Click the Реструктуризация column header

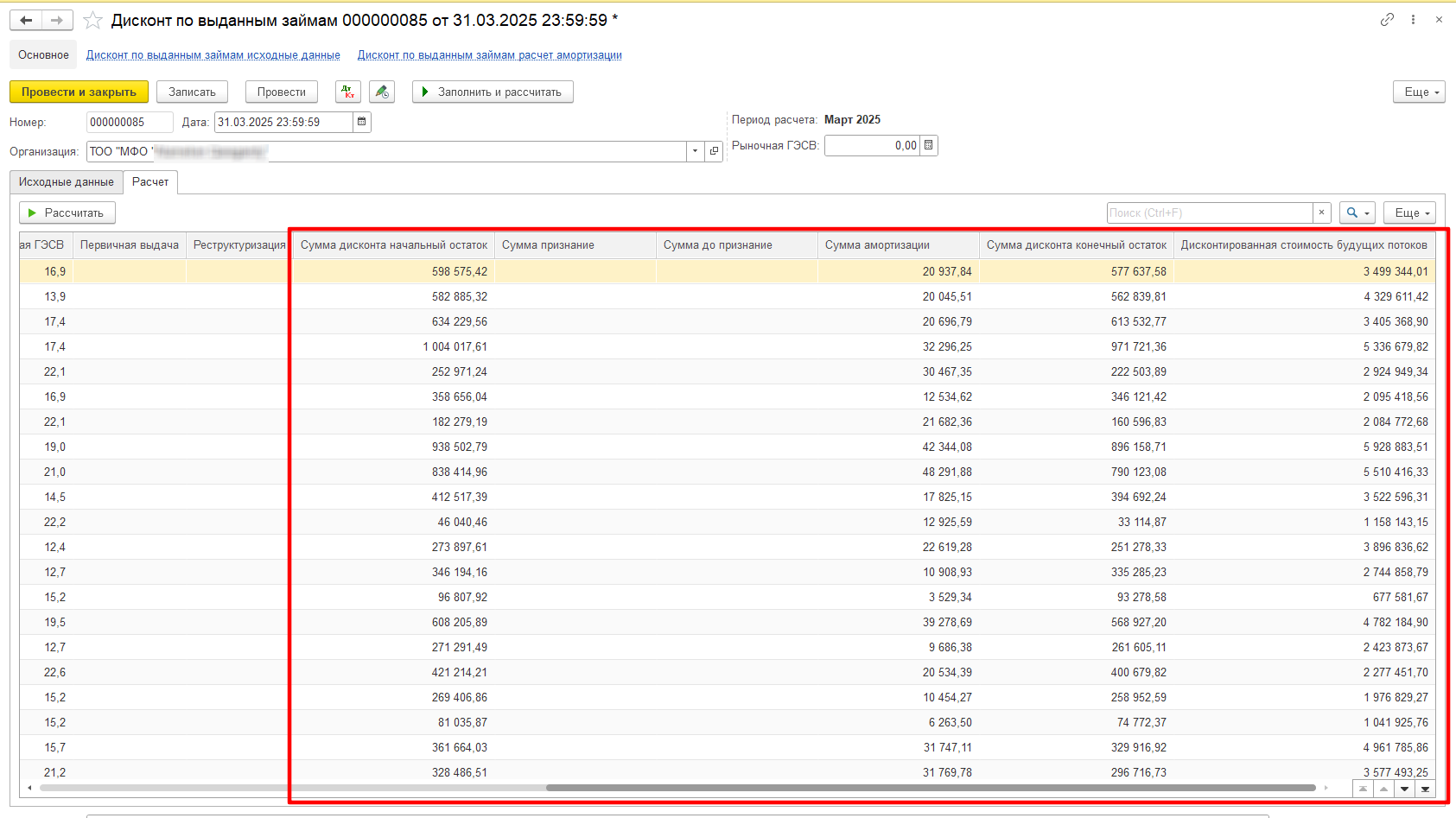tap(239, 245)
